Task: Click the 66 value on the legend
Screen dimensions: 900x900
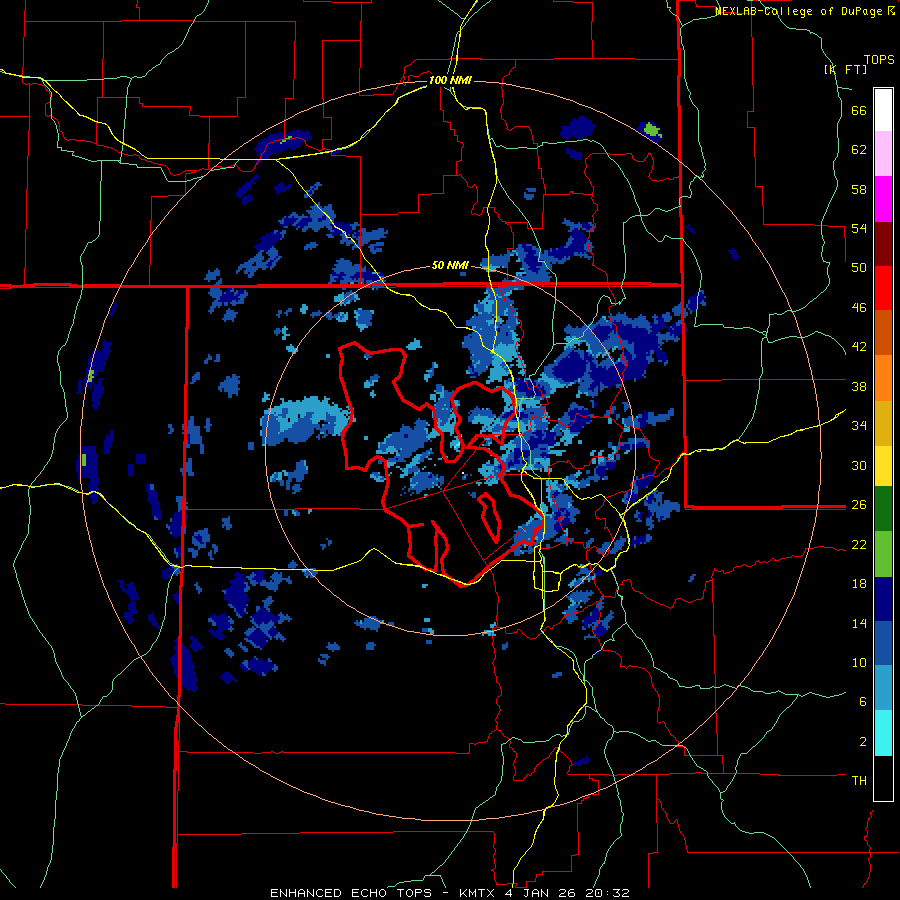Action: pos(859,110)
